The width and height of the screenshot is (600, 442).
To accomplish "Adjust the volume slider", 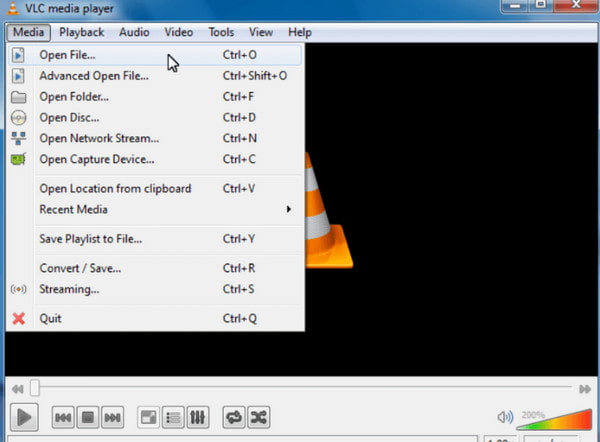I will pyautogui.click(x=554, y=420).
